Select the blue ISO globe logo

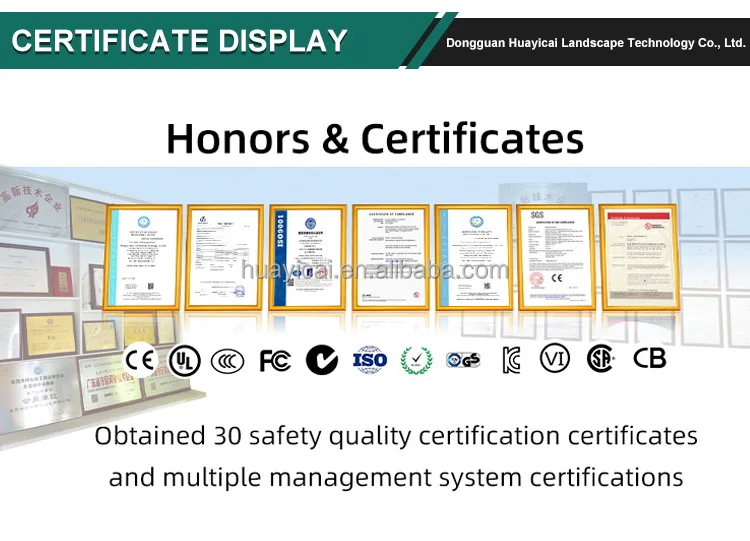pos(369,360)
